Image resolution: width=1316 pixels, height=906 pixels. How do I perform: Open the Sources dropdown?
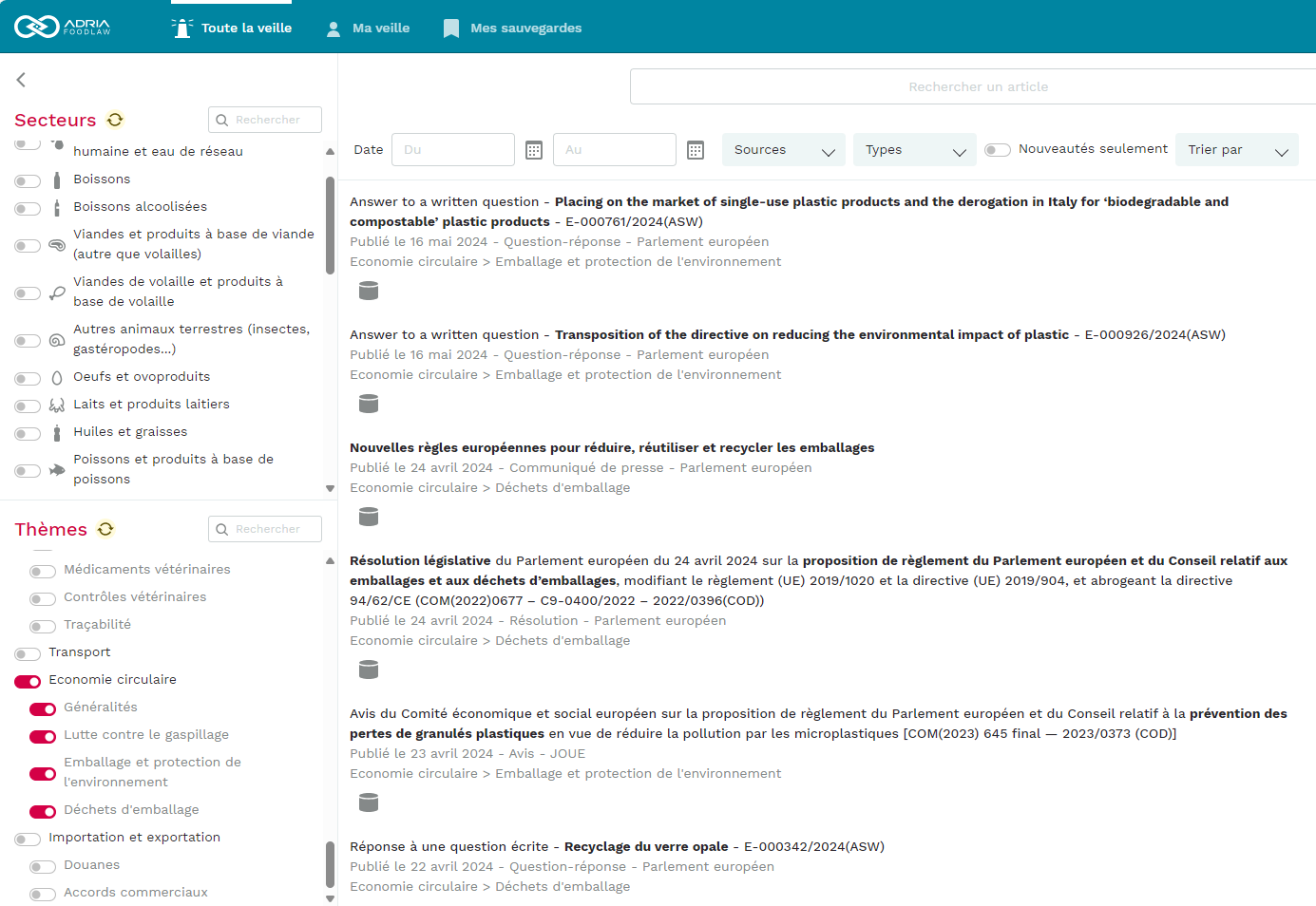(x=783, y=150)
